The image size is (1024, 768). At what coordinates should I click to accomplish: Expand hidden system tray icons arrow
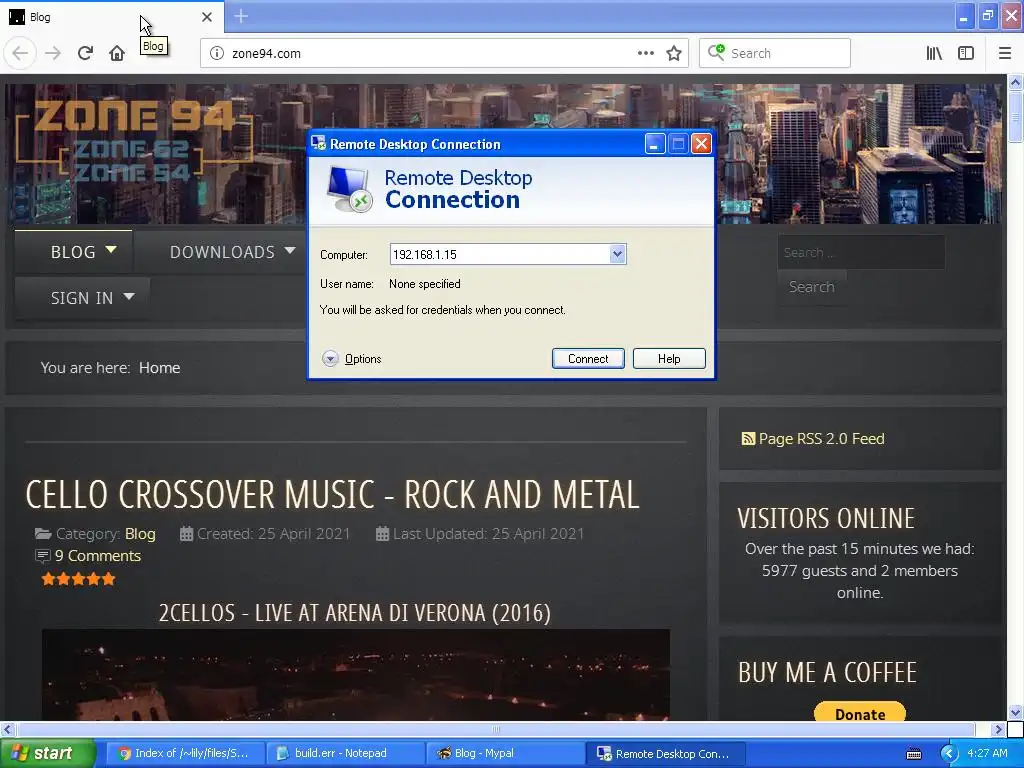(949, 754)
